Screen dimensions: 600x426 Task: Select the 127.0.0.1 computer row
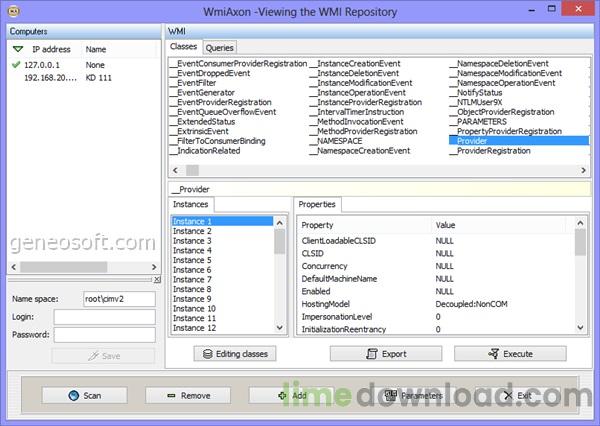[84, 65]
